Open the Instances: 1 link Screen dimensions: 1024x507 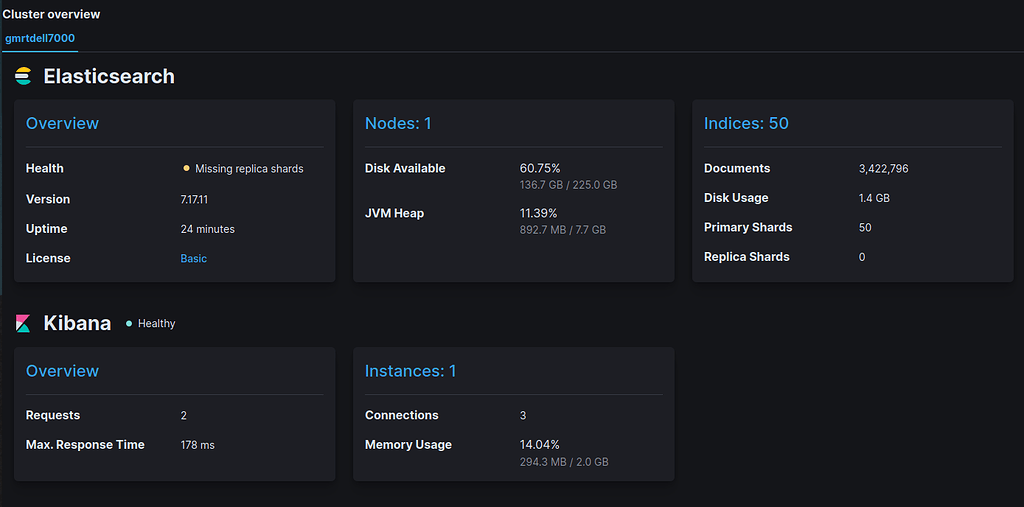[x=410, y=371]
